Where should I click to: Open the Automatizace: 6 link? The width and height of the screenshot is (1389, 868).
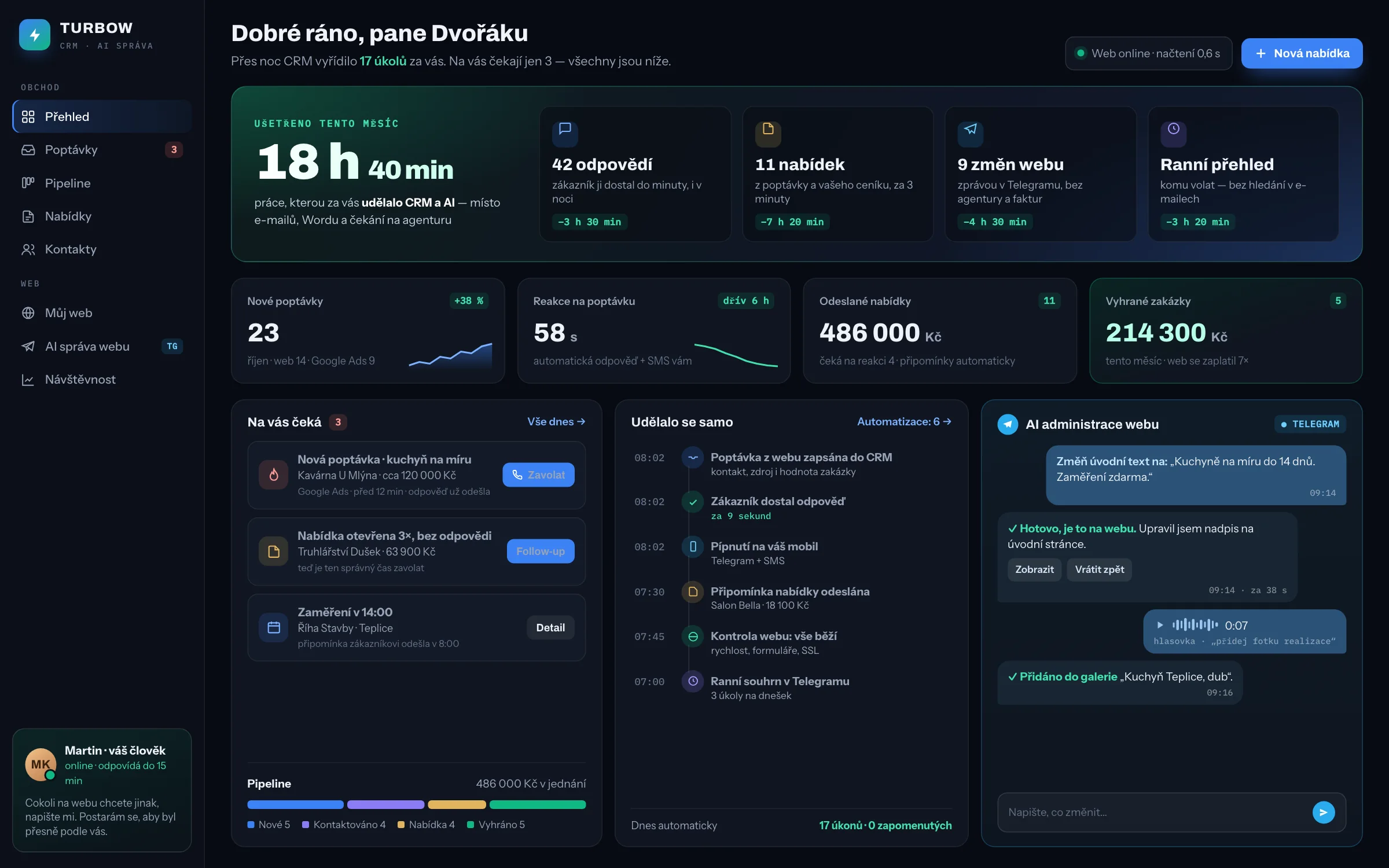coord(904,421)
